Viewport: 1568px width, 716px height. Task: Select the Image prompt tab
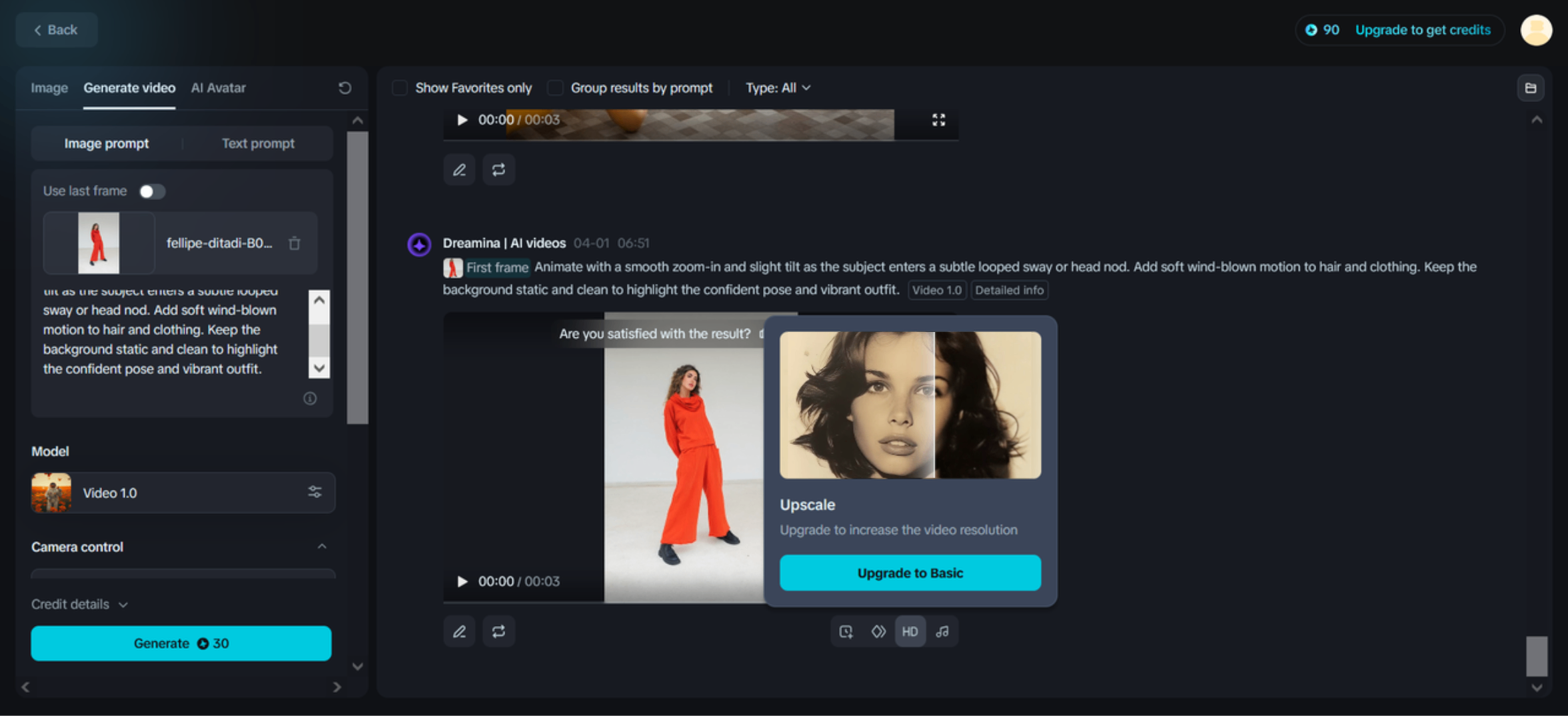[107, 143]
